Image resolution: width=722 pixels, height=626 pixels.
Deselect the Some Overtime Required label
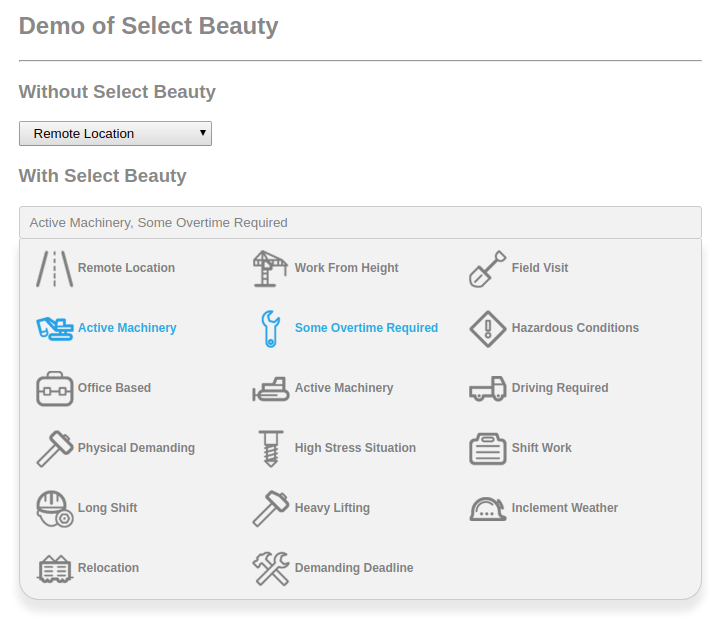pyautogui.click(x=366, y=328)
